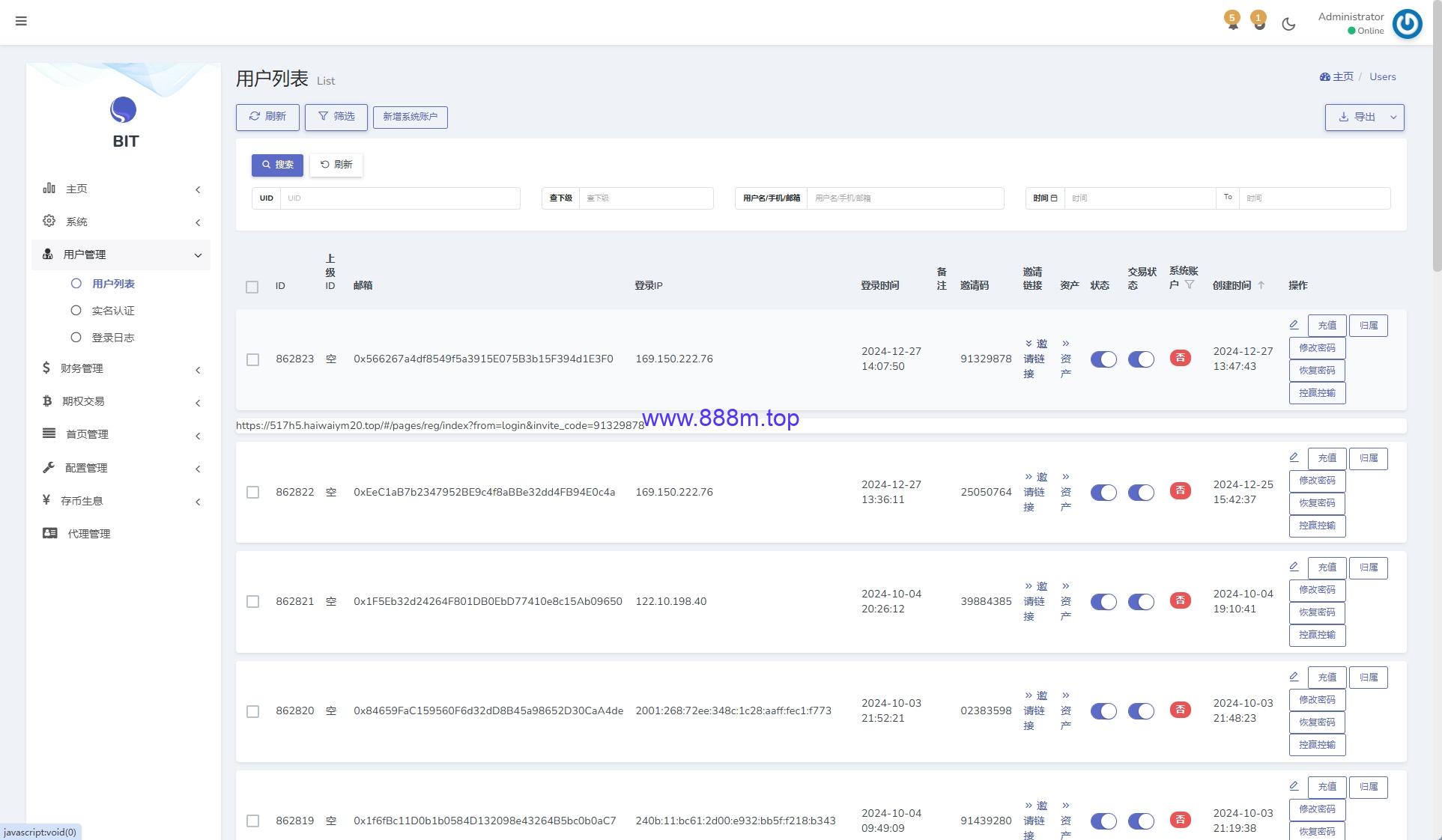The width and height of the screenshot is (1442, 840).
Task: Click the yen icon beside 存币生息
Action: click(46, 500)
